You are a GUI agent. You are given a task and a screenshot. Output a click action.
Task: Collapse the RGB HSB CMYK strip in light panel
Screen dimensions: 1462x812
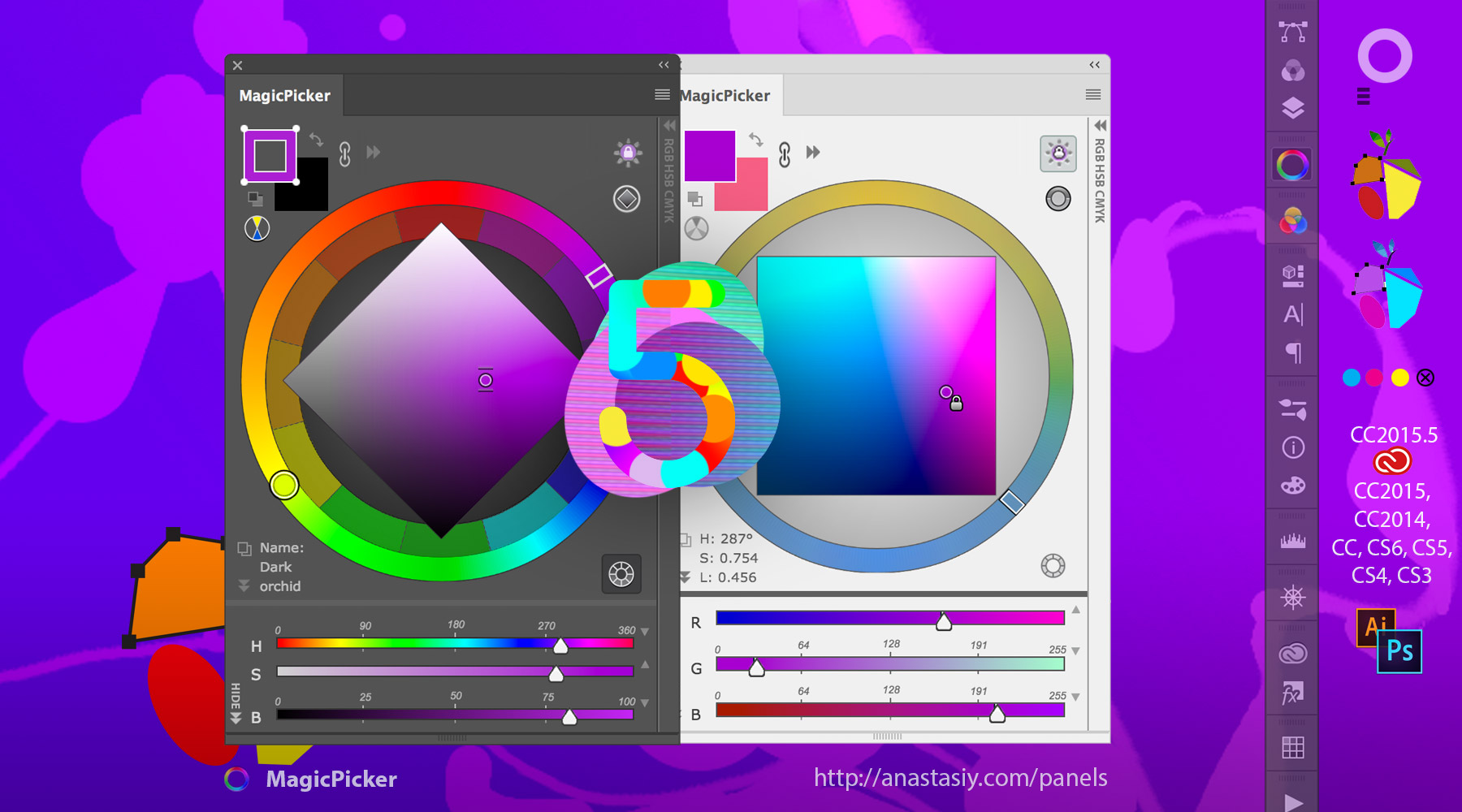coord(1101,126)
